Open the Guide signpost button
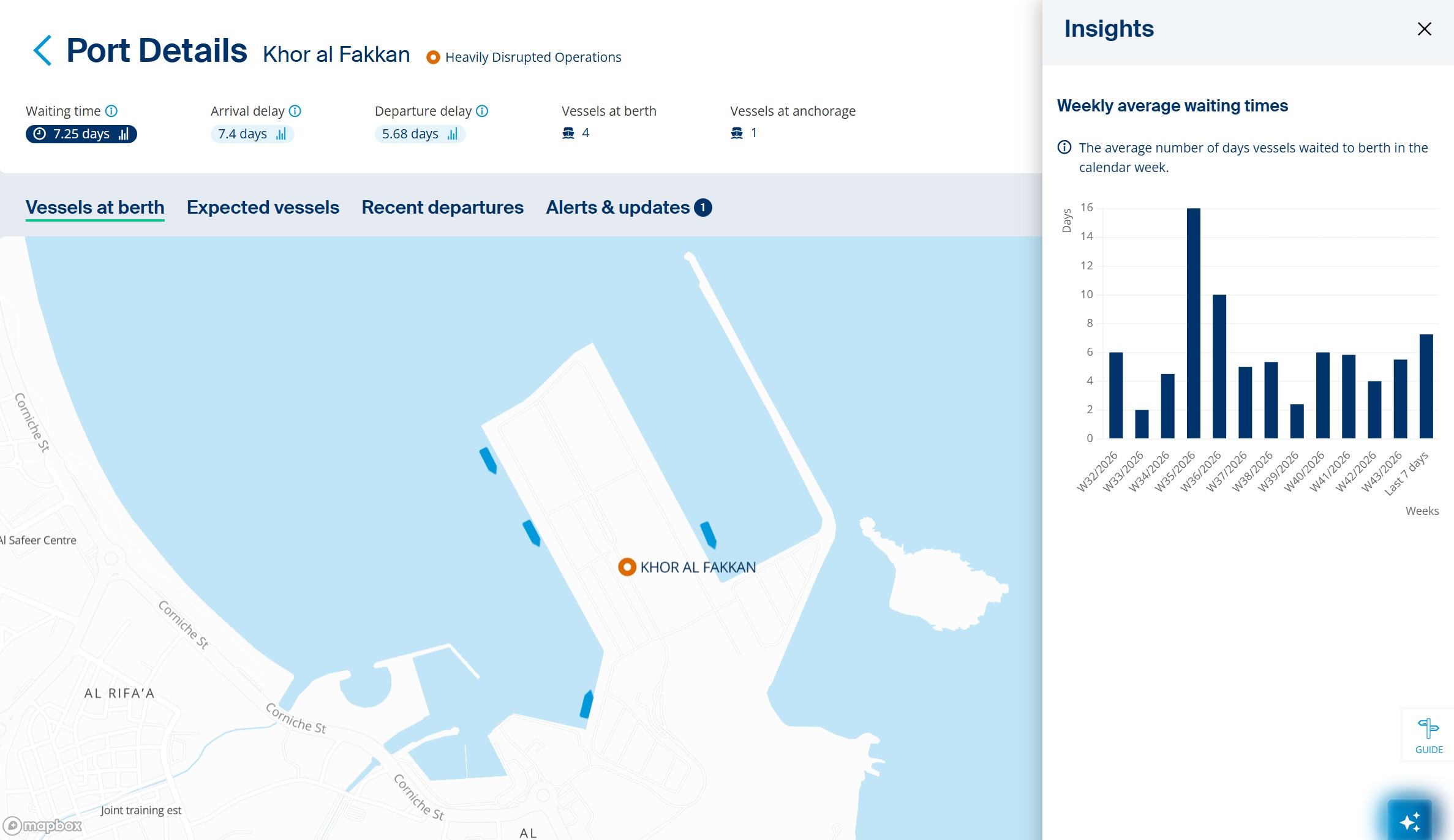The width and height of the screenshot is (1454, 840). (x=1428, y=735)
